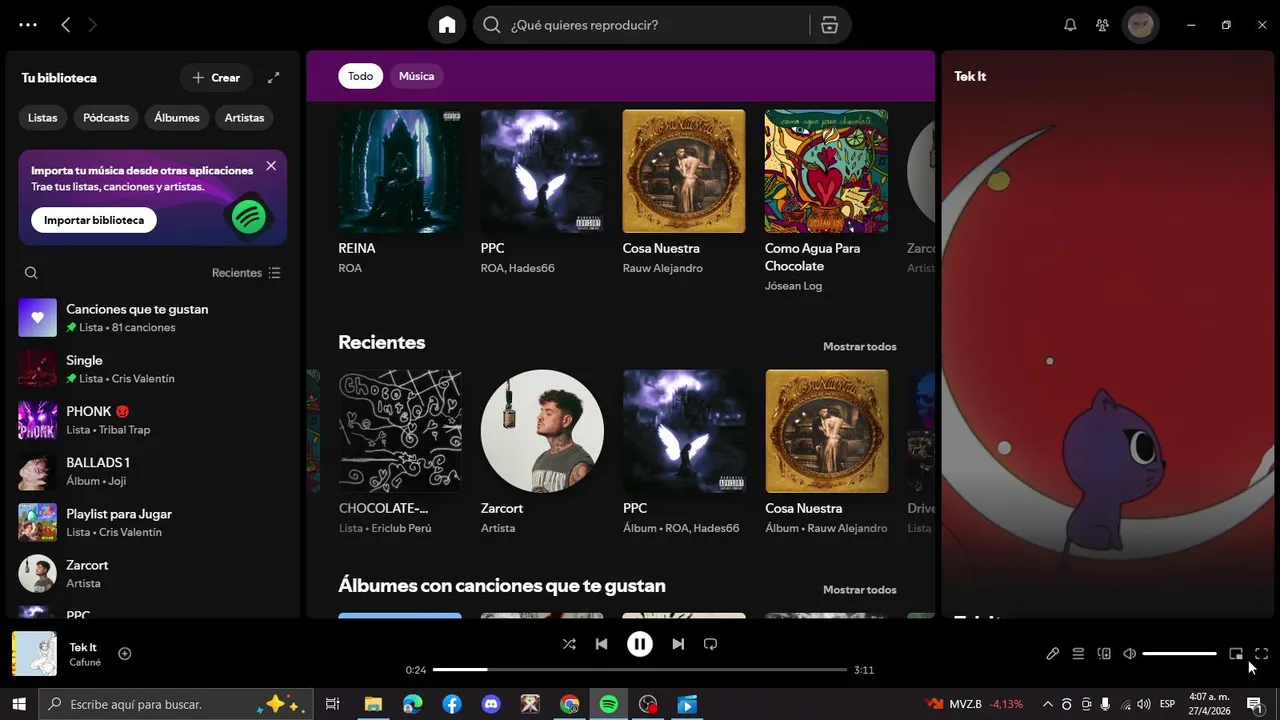Open Cafuné artist link in player
1280x720 pixels.
pyautogui.click(x=86, y=662)
